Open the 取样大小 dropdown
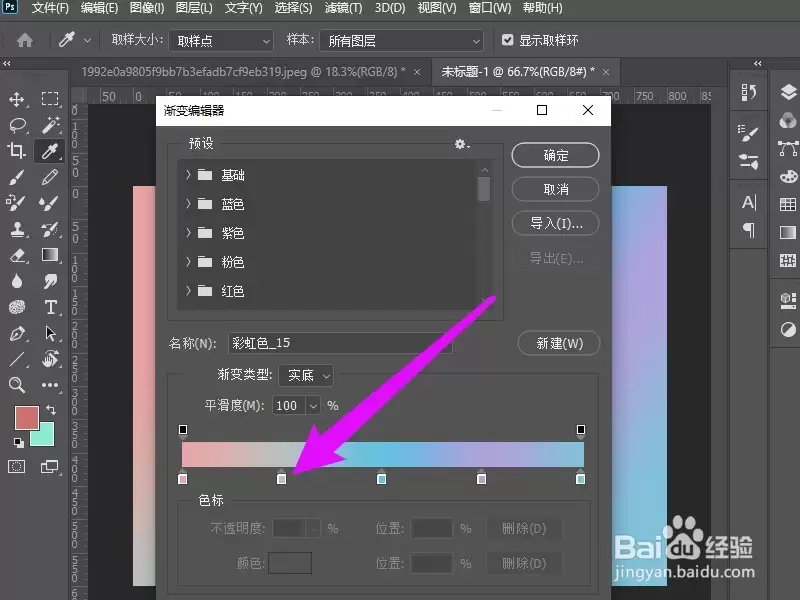 tap(221, 40)
